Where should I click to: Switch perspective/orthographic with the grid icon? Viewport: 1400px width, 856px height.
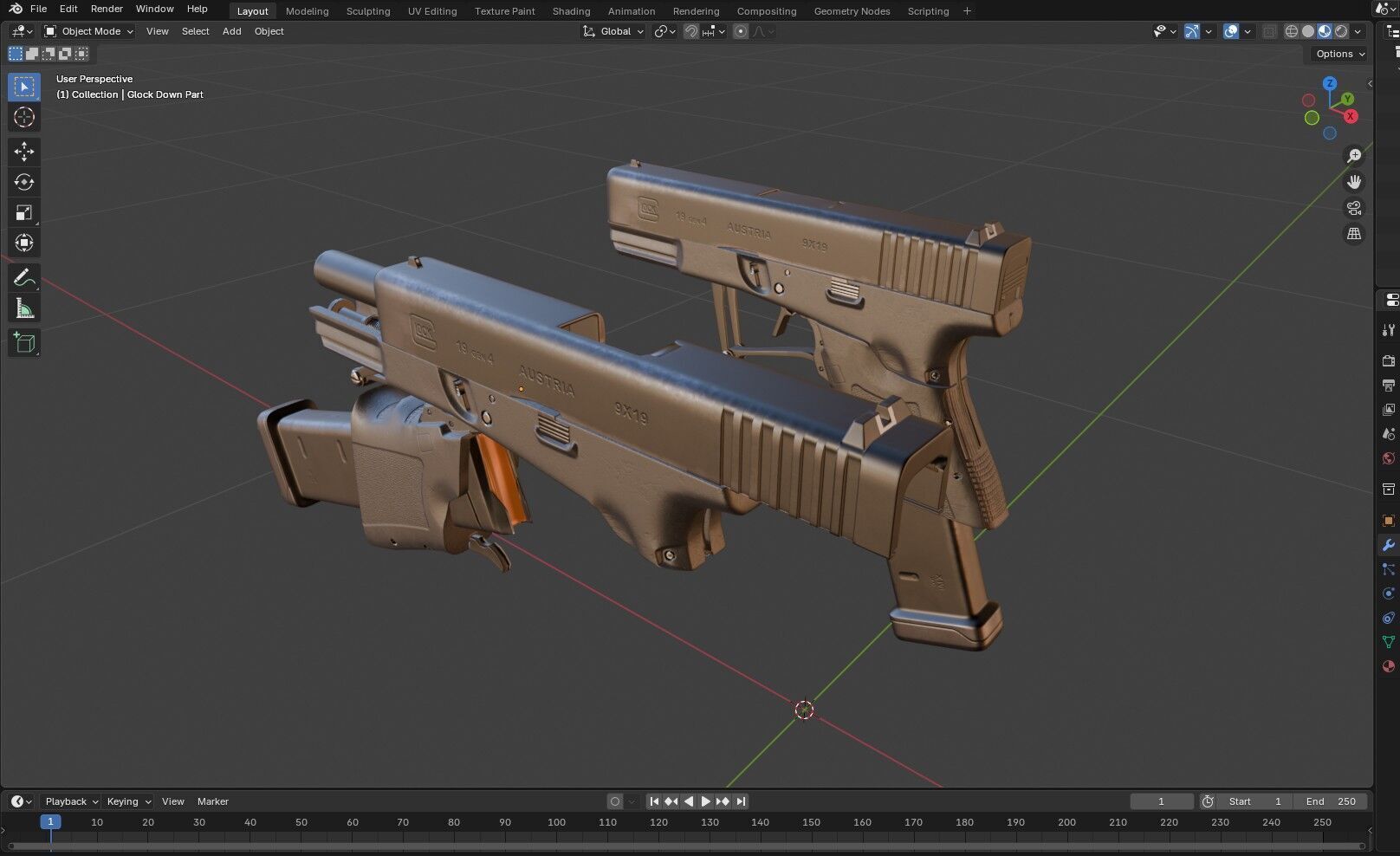click(1353, 234)
